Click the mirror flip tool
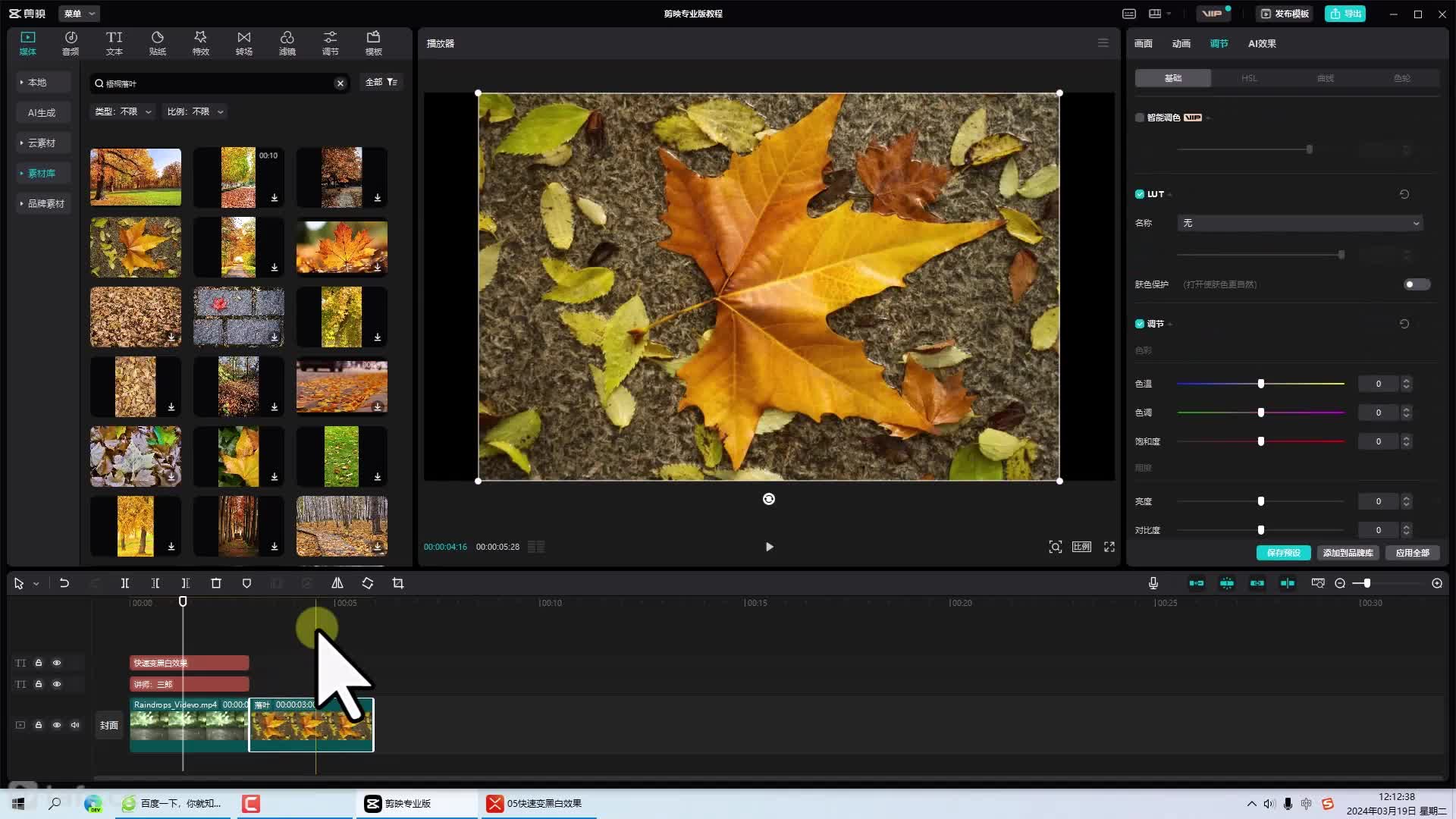The height and width of the screenshot is (819, 1456). (337, 583)
